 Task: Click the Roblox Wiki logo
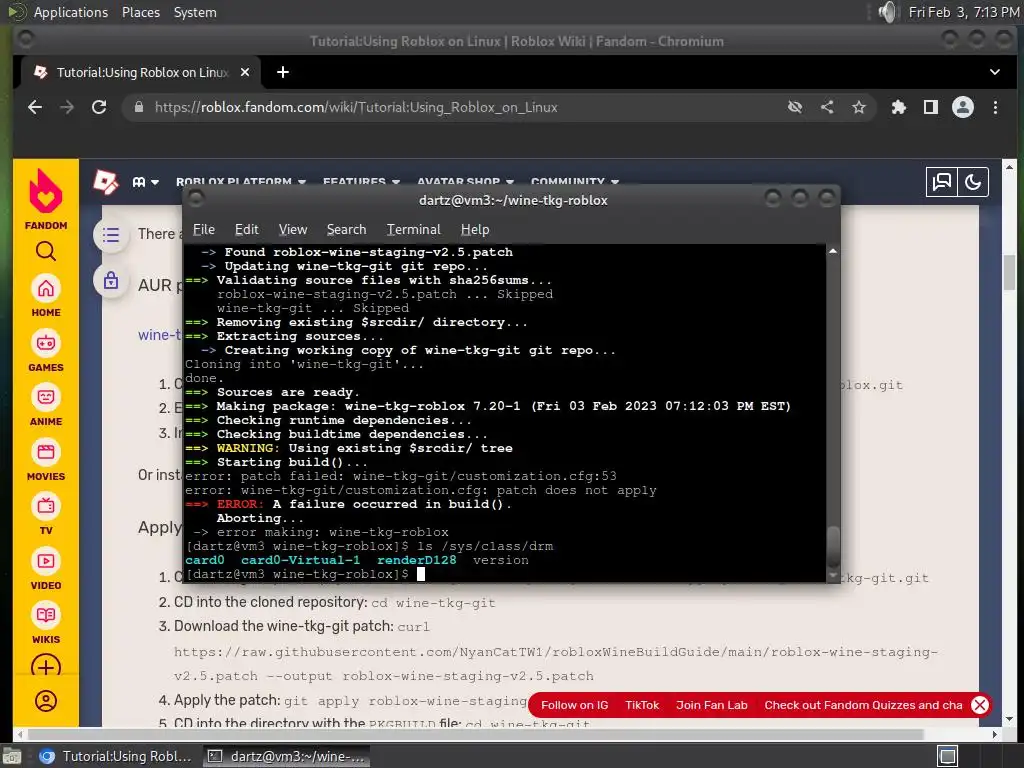click(106, 182)
